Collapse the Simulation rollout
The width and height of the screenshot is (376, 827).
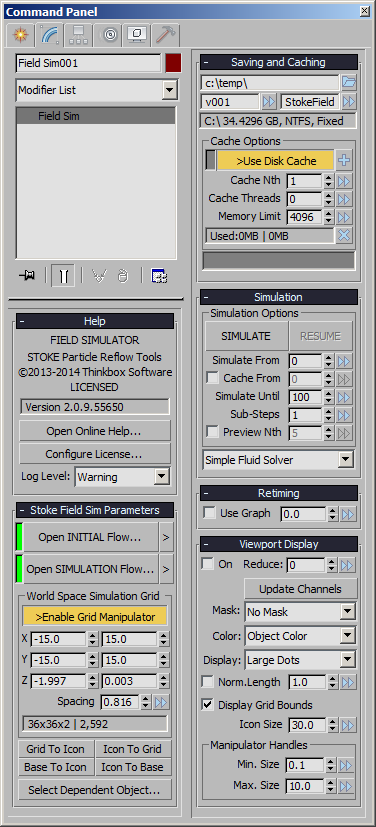279,297
